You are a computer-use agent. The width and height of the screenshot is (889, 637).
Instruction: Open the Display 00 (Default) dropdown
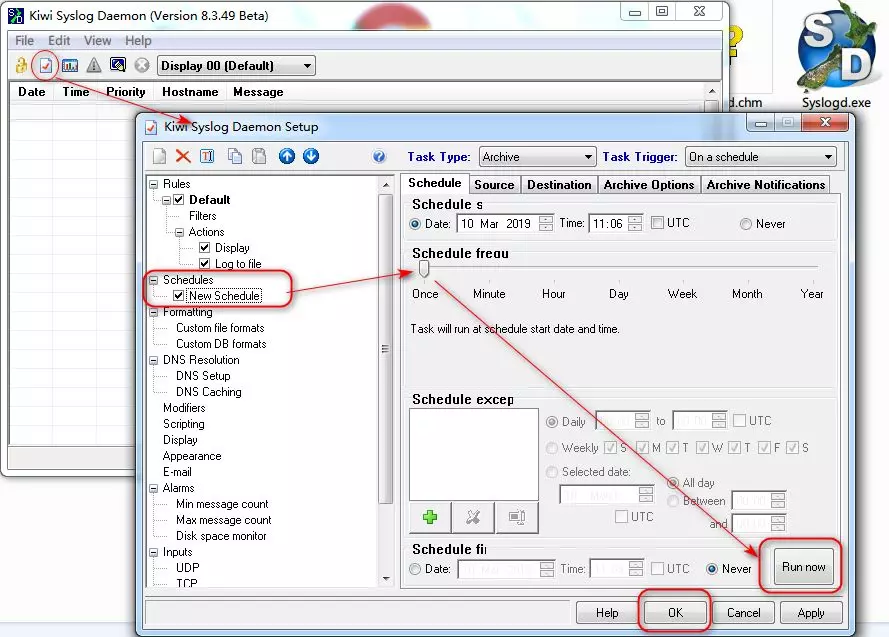[236, 66]
